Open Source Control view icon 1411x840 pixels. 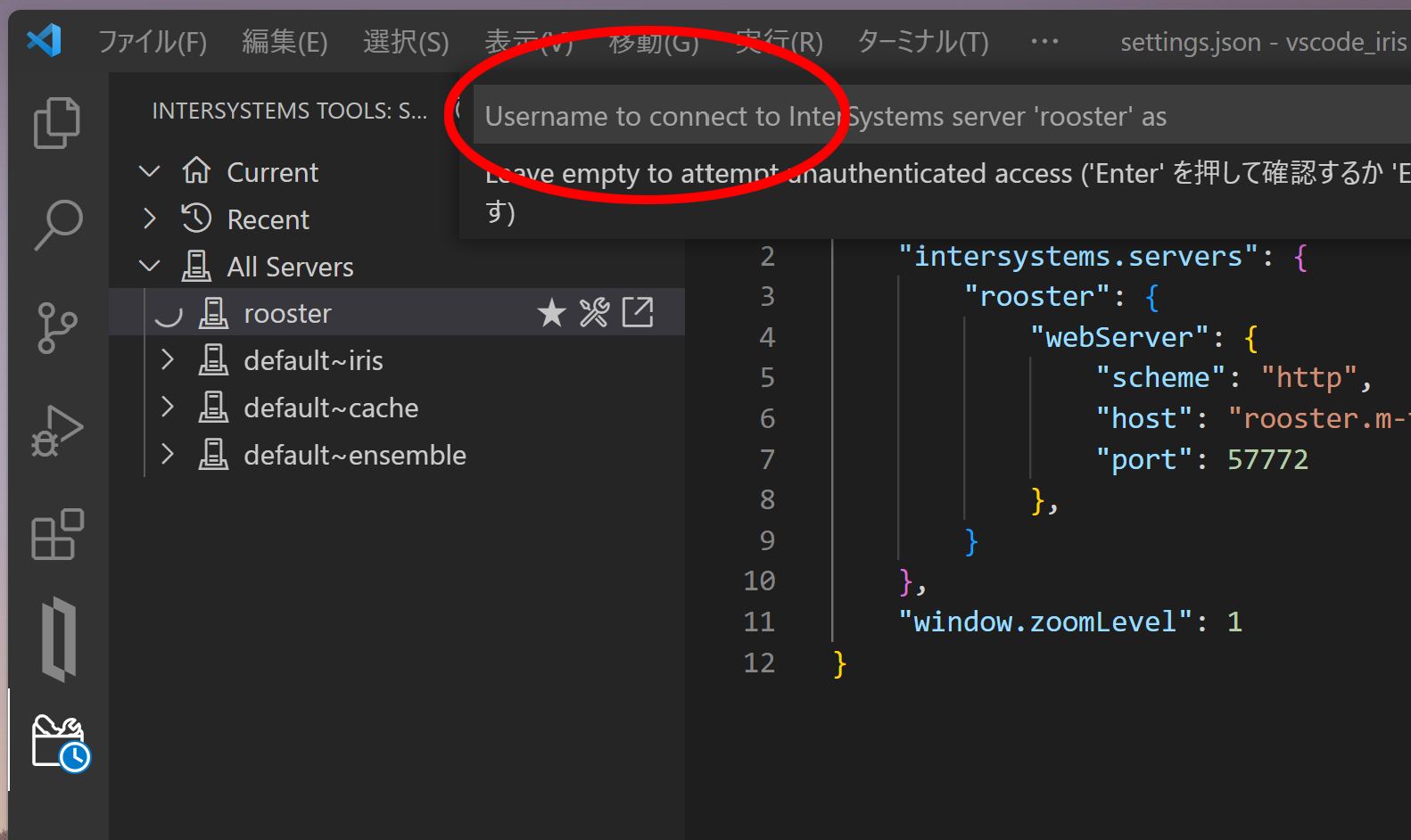[x=57, y=327]
